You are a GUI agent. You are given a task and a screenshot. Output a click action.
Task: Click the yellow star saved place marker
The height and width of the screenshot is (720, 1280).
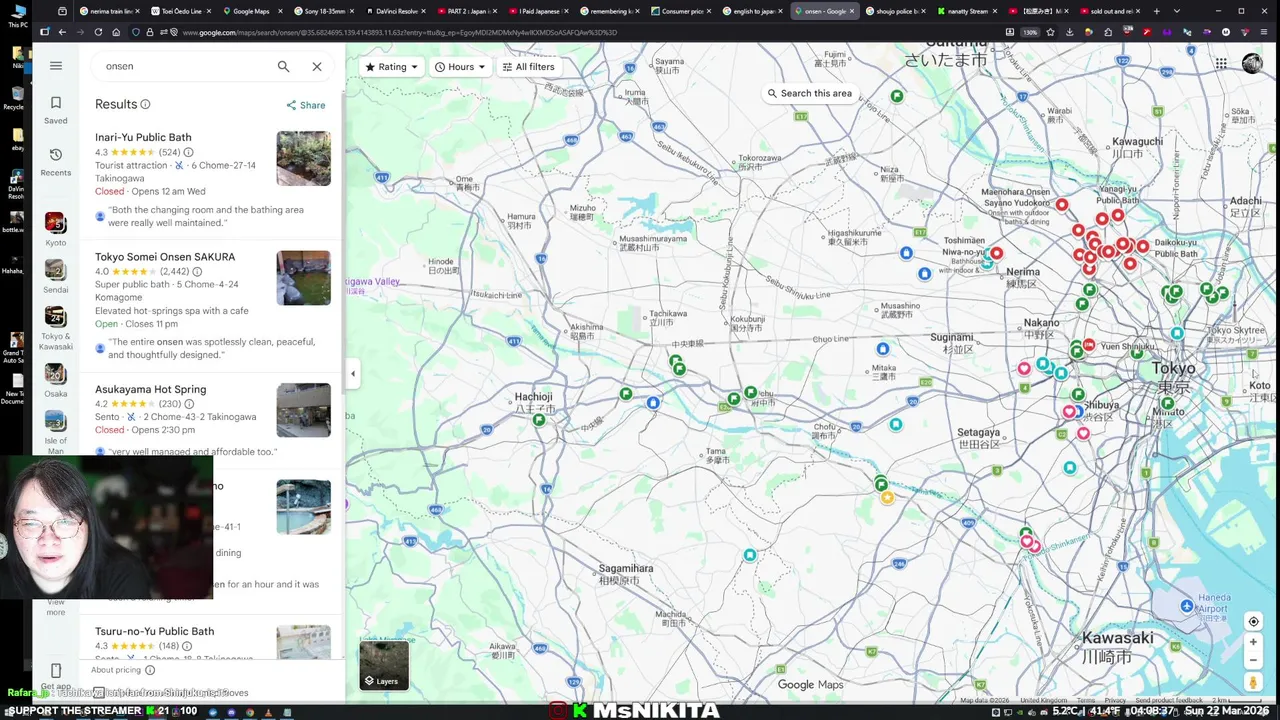887,497
